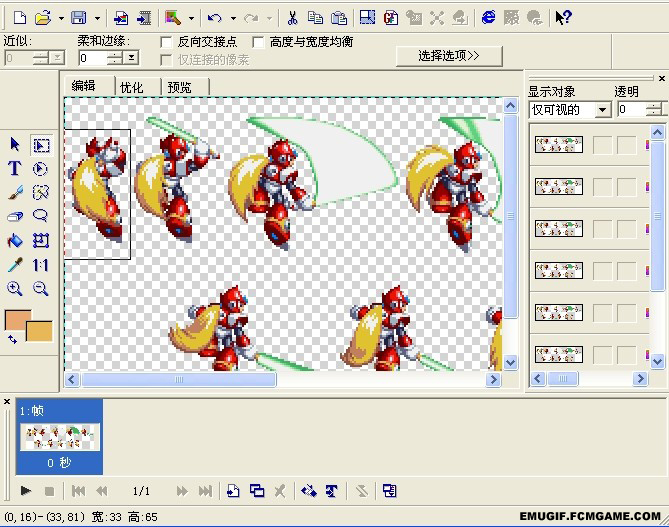Paste with the clipboard icon
Image resolution: width=669 pixels, height=527 pixels.
click(339, 18)
